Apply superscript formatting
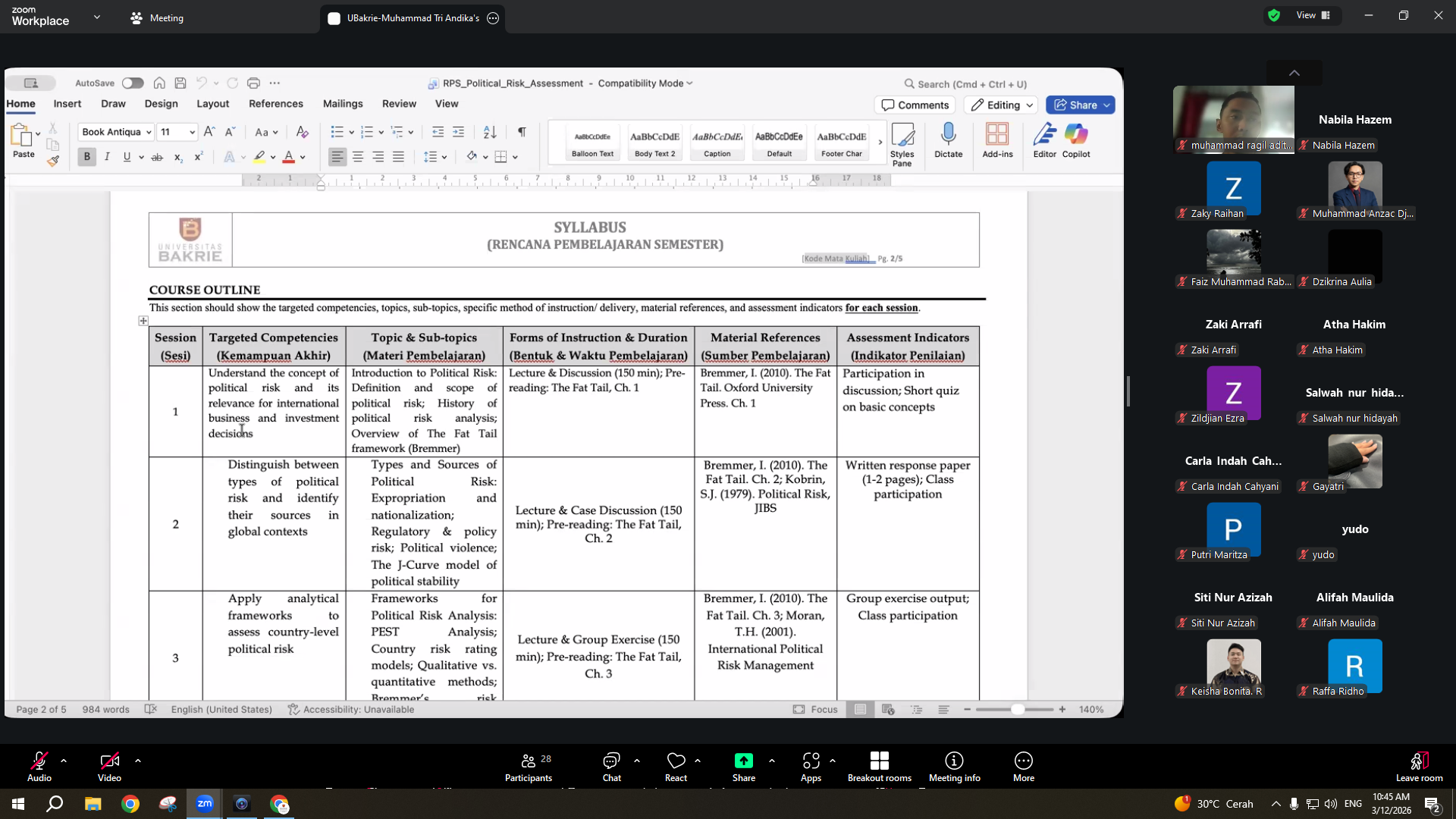This screenshot has width=1456, height=819. (x=198, y=157)
